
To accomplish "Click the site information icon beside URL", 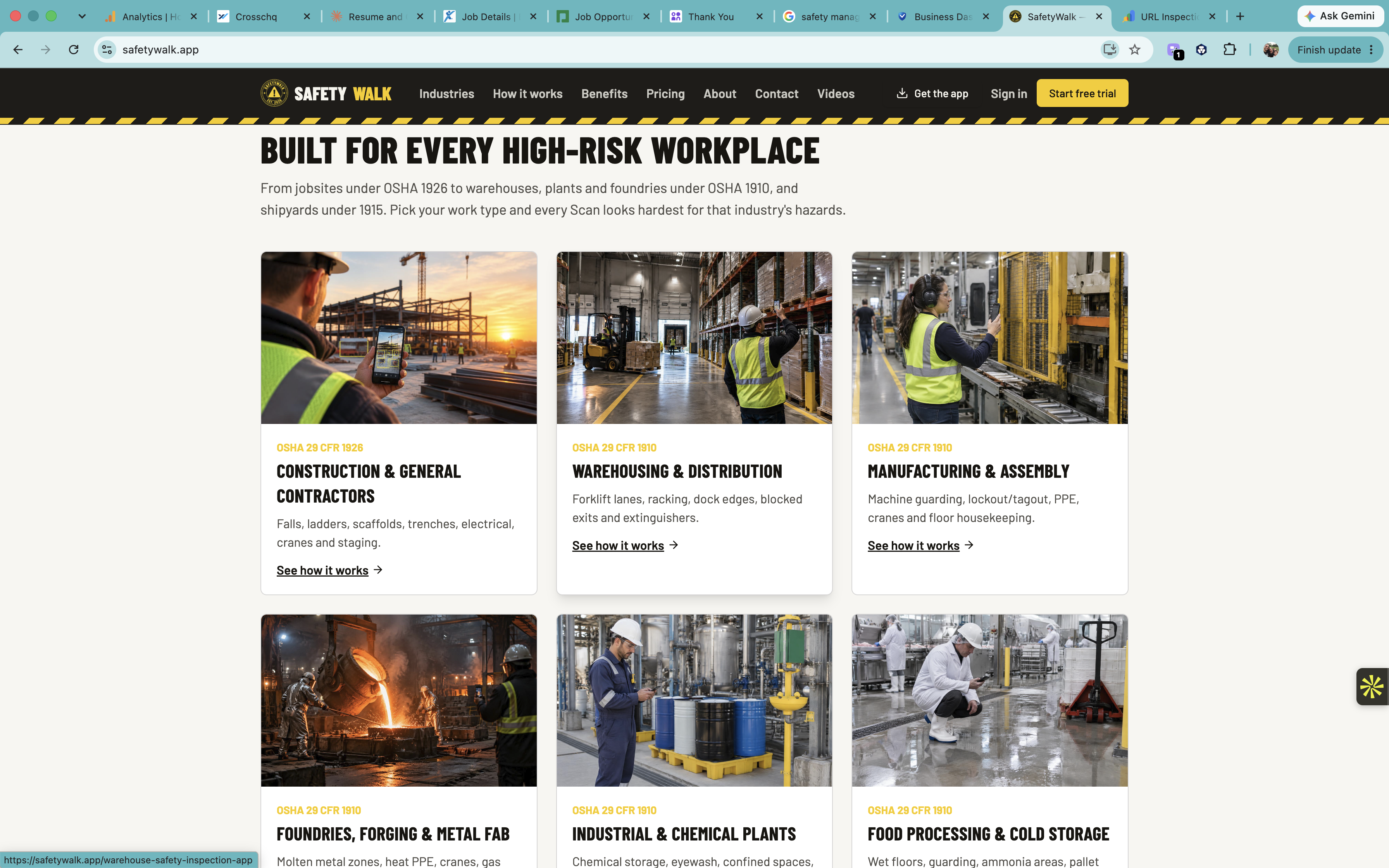I will 107,50.
